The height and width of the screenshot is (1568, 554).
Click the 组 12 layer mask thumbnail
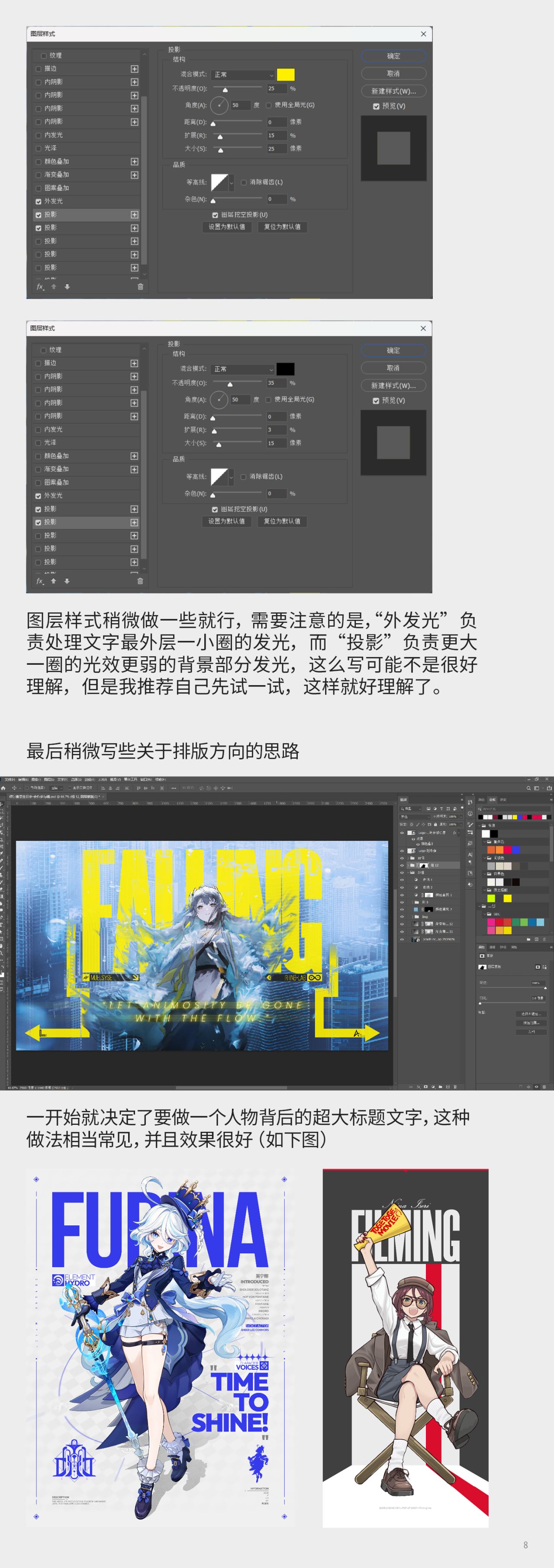point(424,865)
